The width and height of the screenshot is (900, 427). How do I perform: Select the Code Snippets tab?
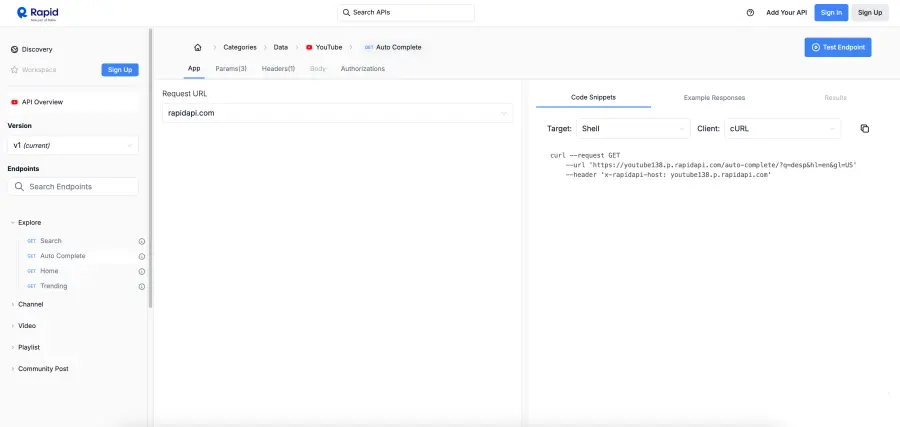593,98
